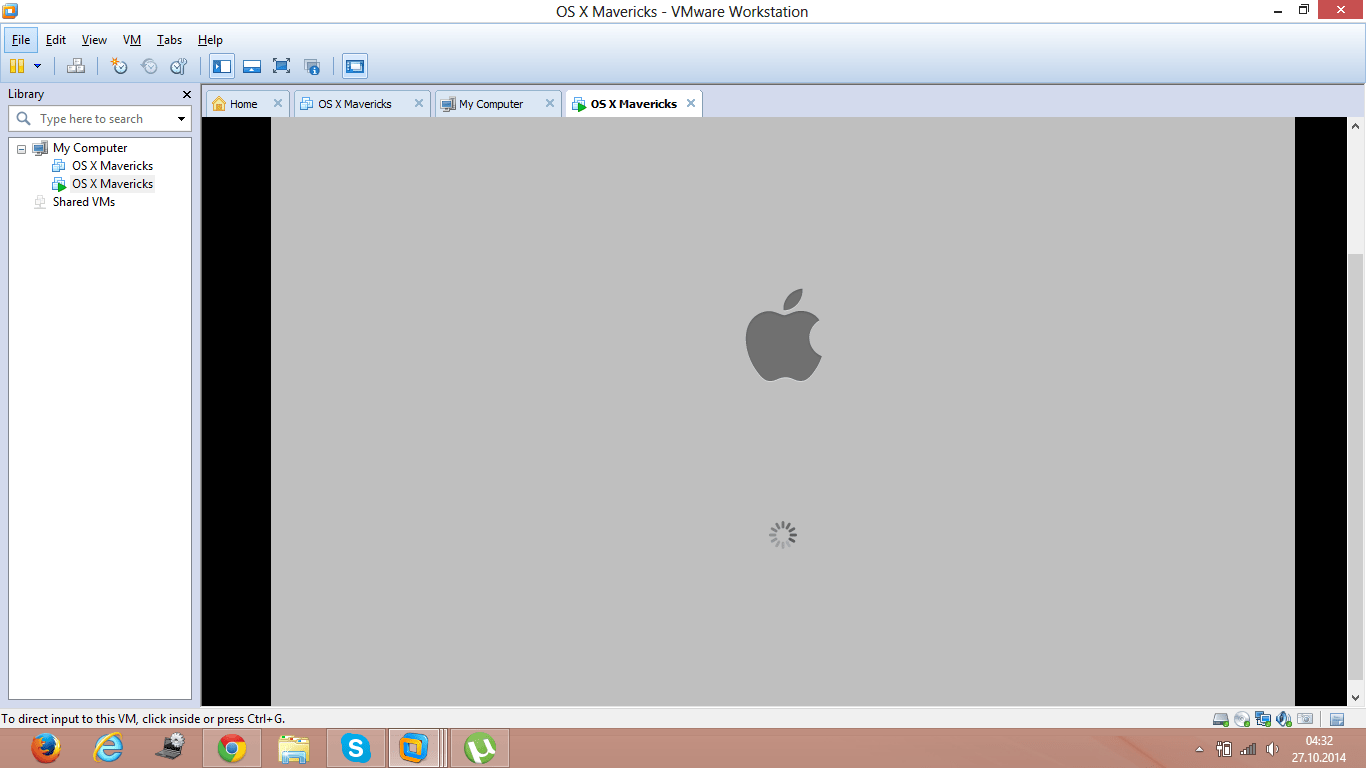
Task: Toggle the library sidebar visibility
Action: click(x=222, y=66)
